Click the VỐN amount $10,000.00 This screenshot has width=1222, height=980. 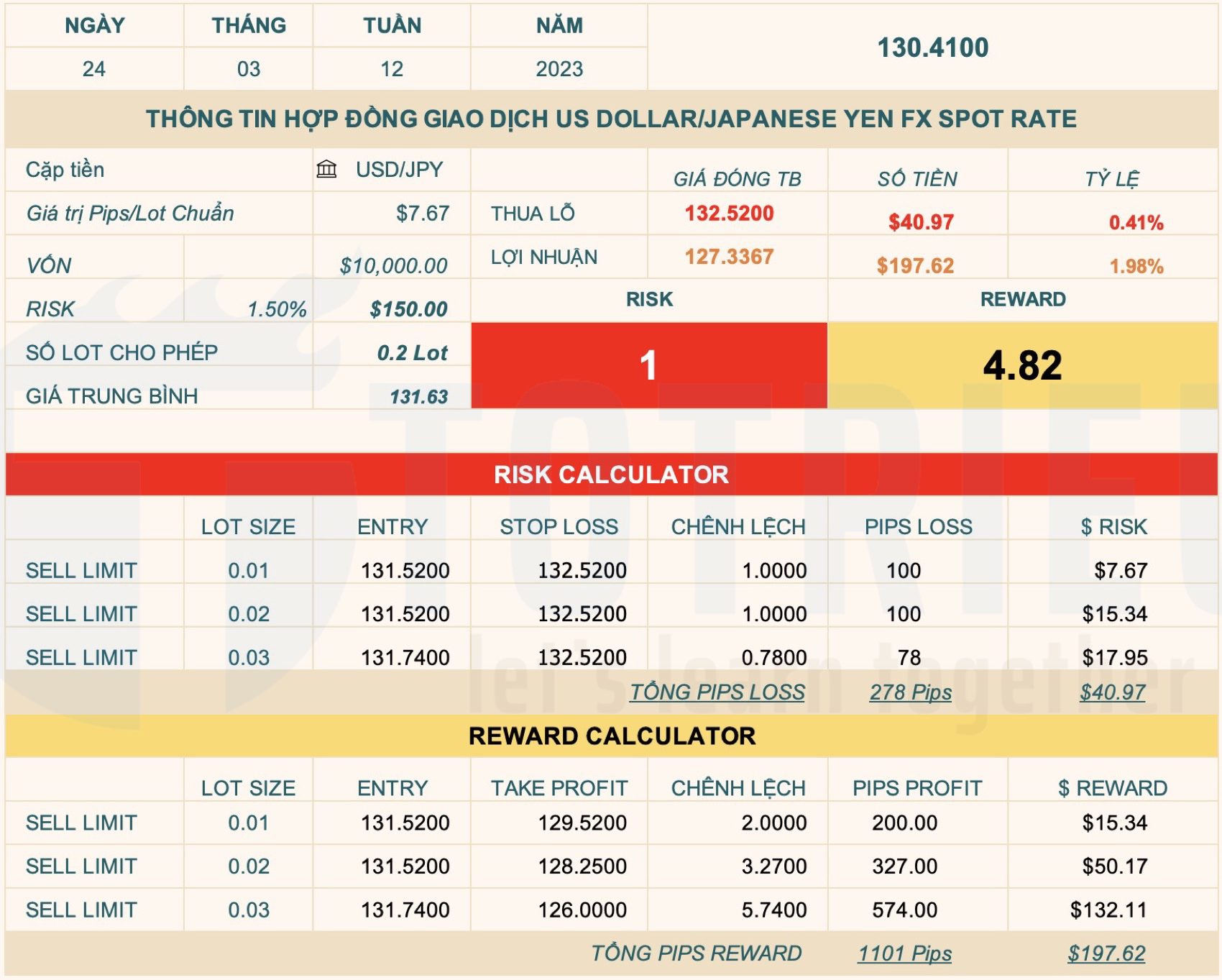coord(392,264)
